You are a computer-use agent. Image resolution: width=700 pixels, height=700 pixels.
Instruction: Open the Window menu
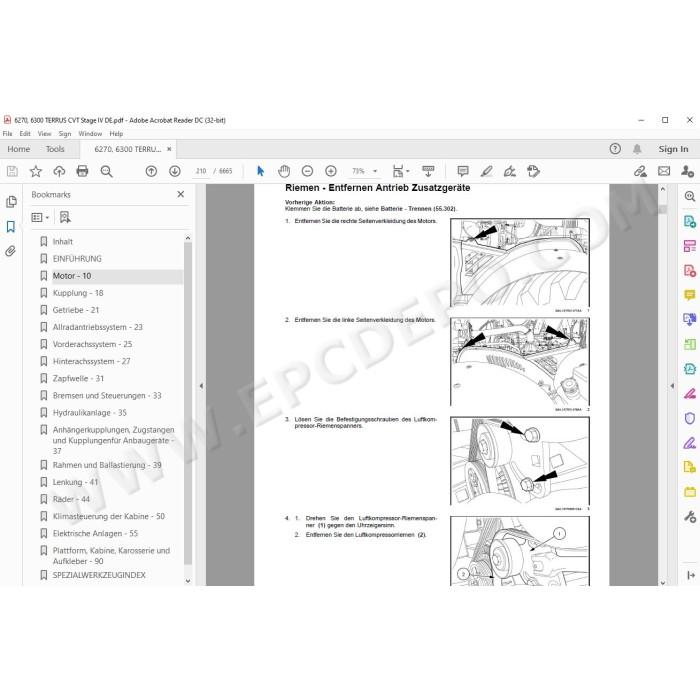click(90, 133)
